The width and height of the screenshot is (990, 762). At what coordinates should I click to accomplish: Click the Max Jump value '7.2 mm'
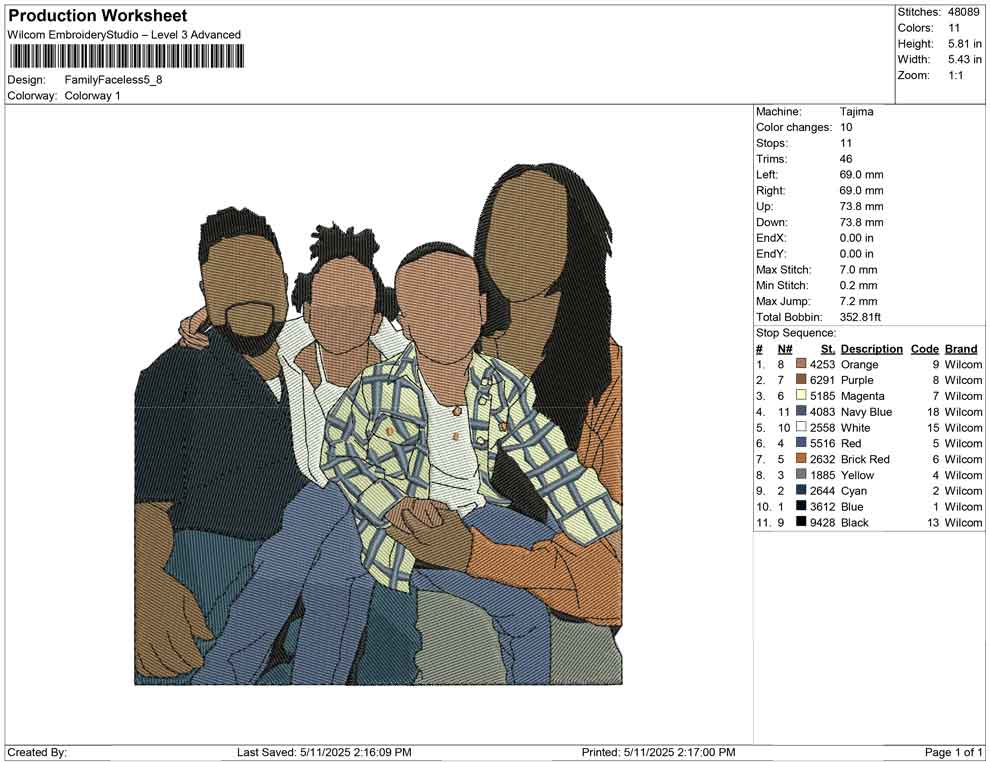point(859,301)
